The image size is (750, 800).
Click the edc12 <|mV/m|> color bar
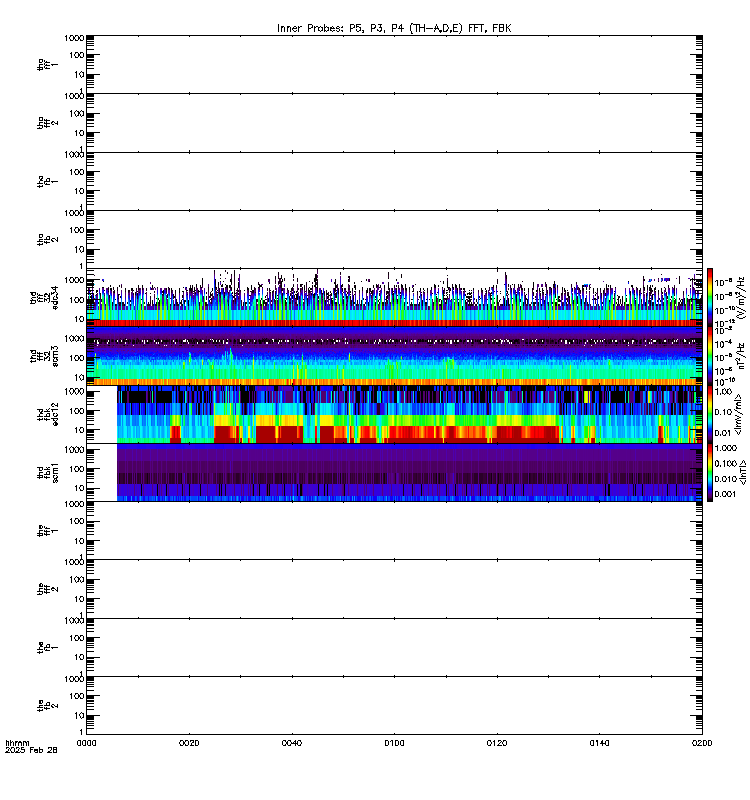[x=710, y=414]
